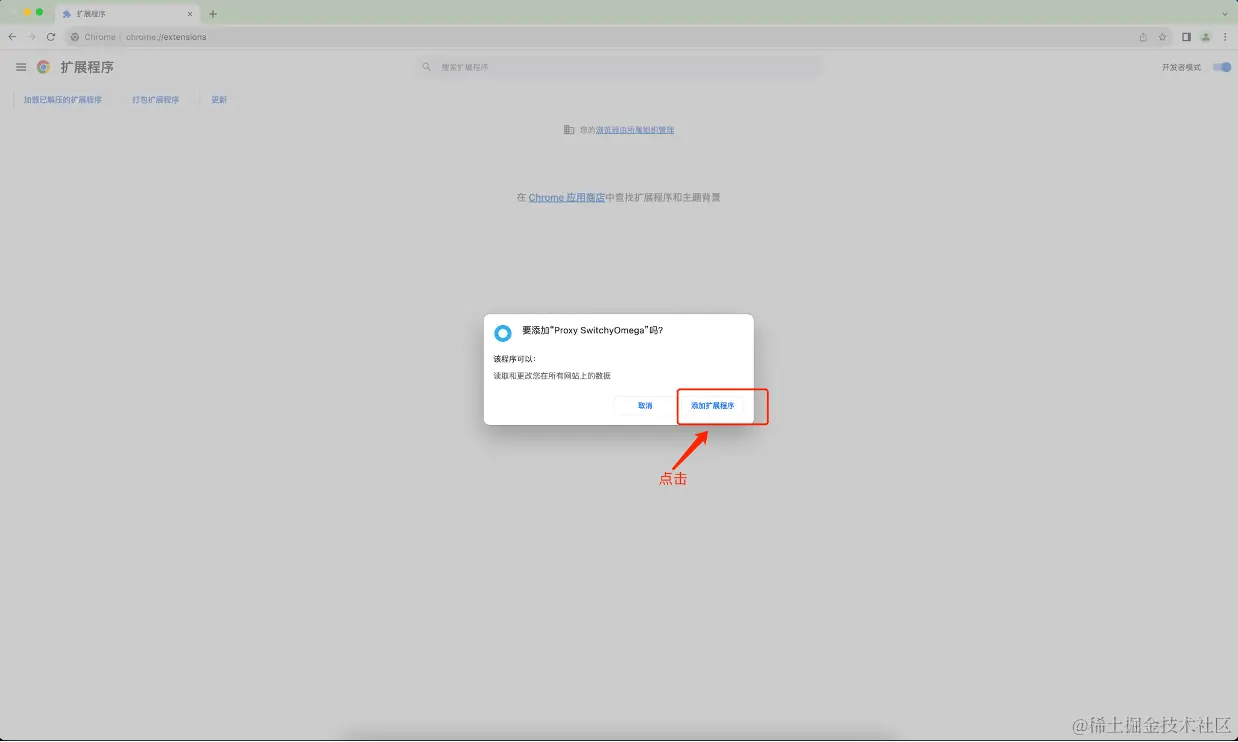Click the browser back arrow
Viewport: 1238px width, 742px height.
(x=12, y=37)
